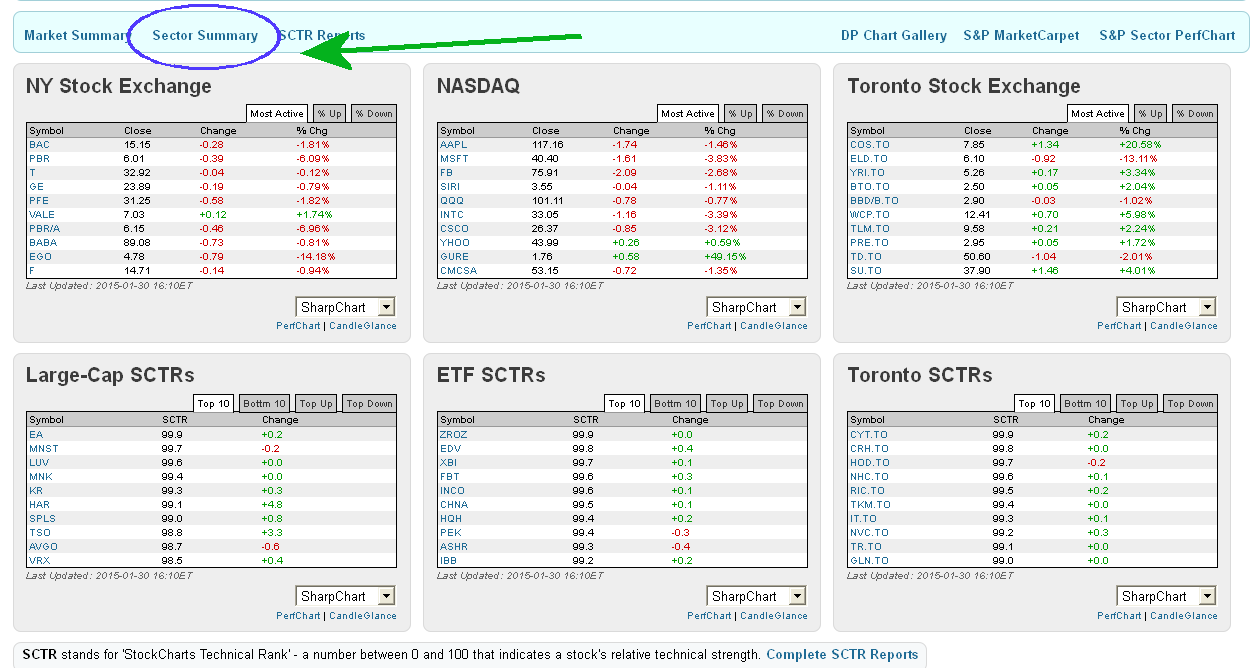
Task: Open Large-Cap SCTRs SharpChart dropdown
Action: click(x=346, y=596)
